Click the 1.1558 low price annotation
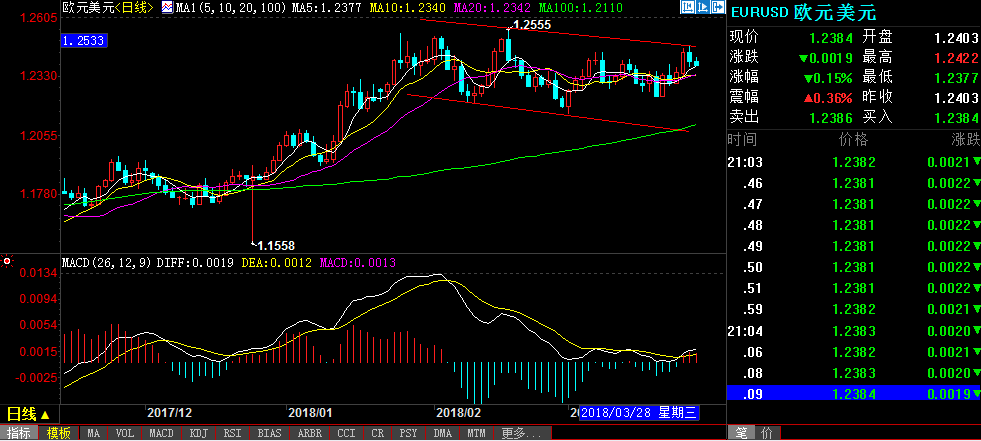Image resolution: width=981 pixels, height=441 pixels. tap(275, 246)
